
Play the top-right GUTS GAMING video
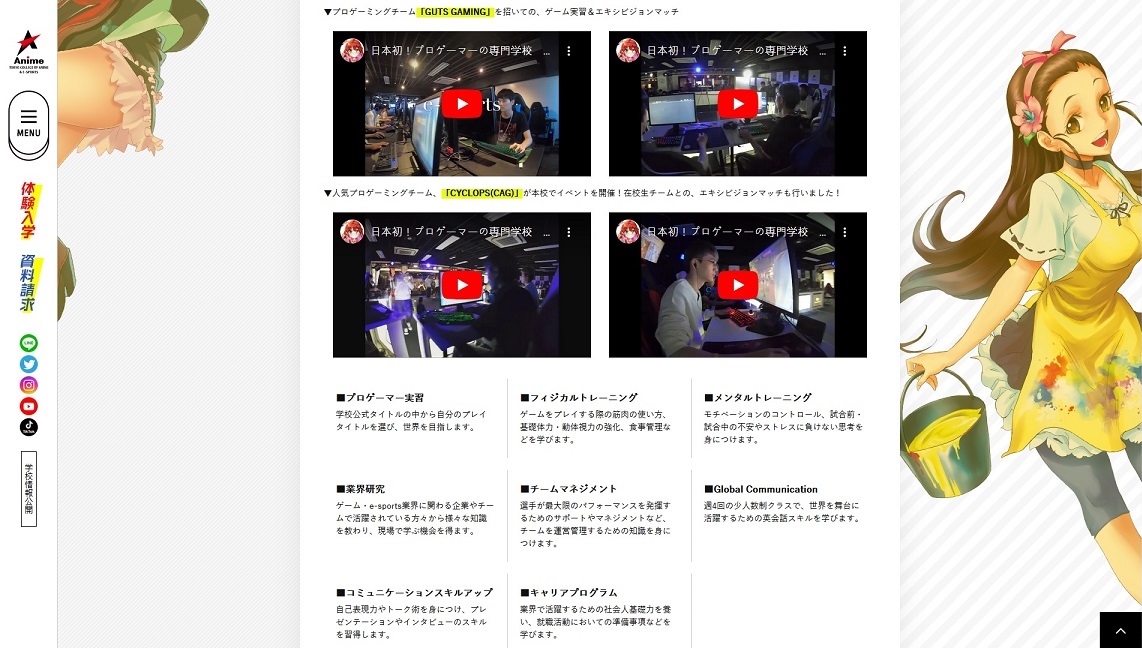pos(737,104)
